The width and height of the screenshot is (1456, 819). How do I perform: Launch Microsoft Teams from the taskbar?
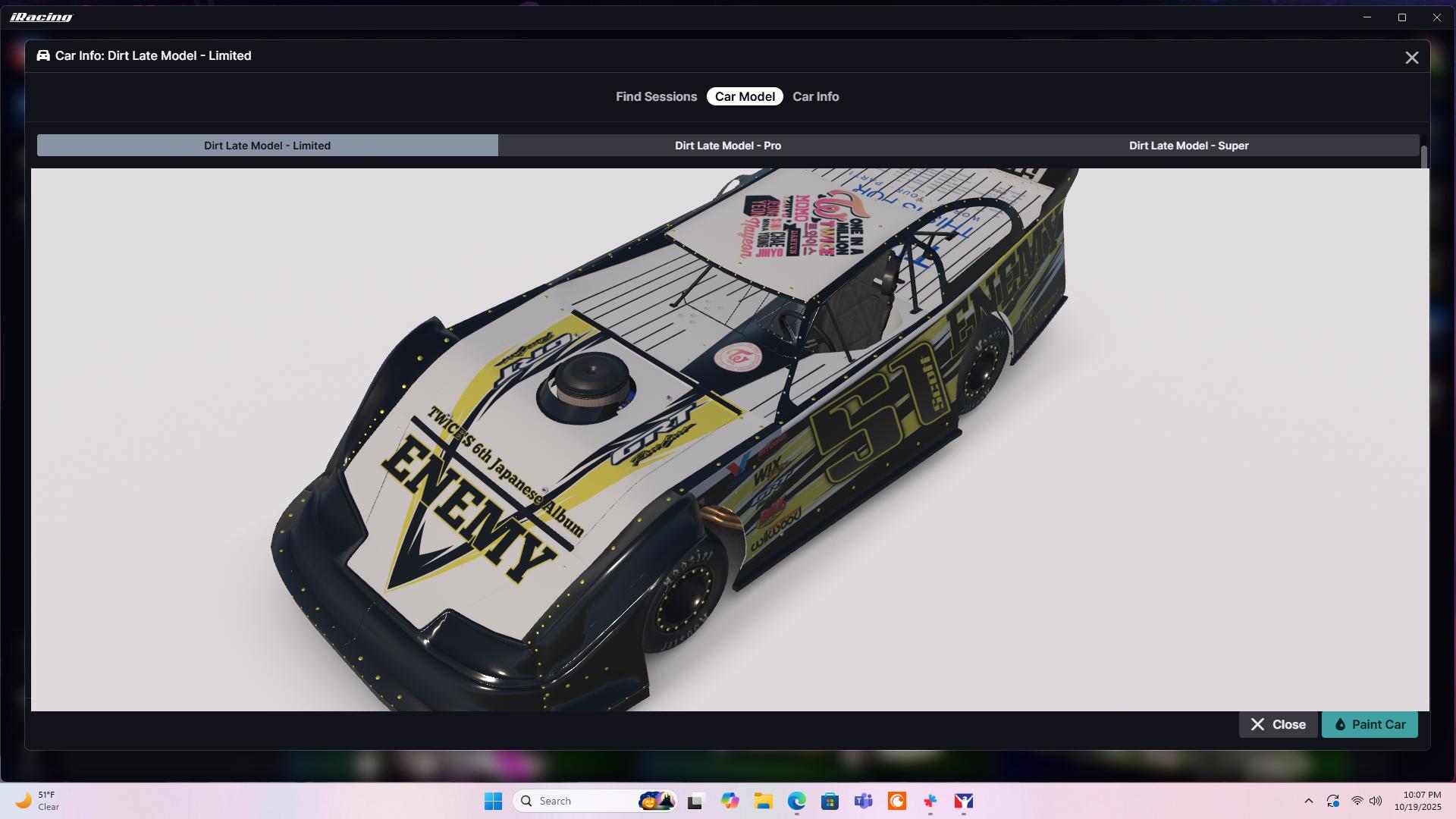click(x=863, y=801)
